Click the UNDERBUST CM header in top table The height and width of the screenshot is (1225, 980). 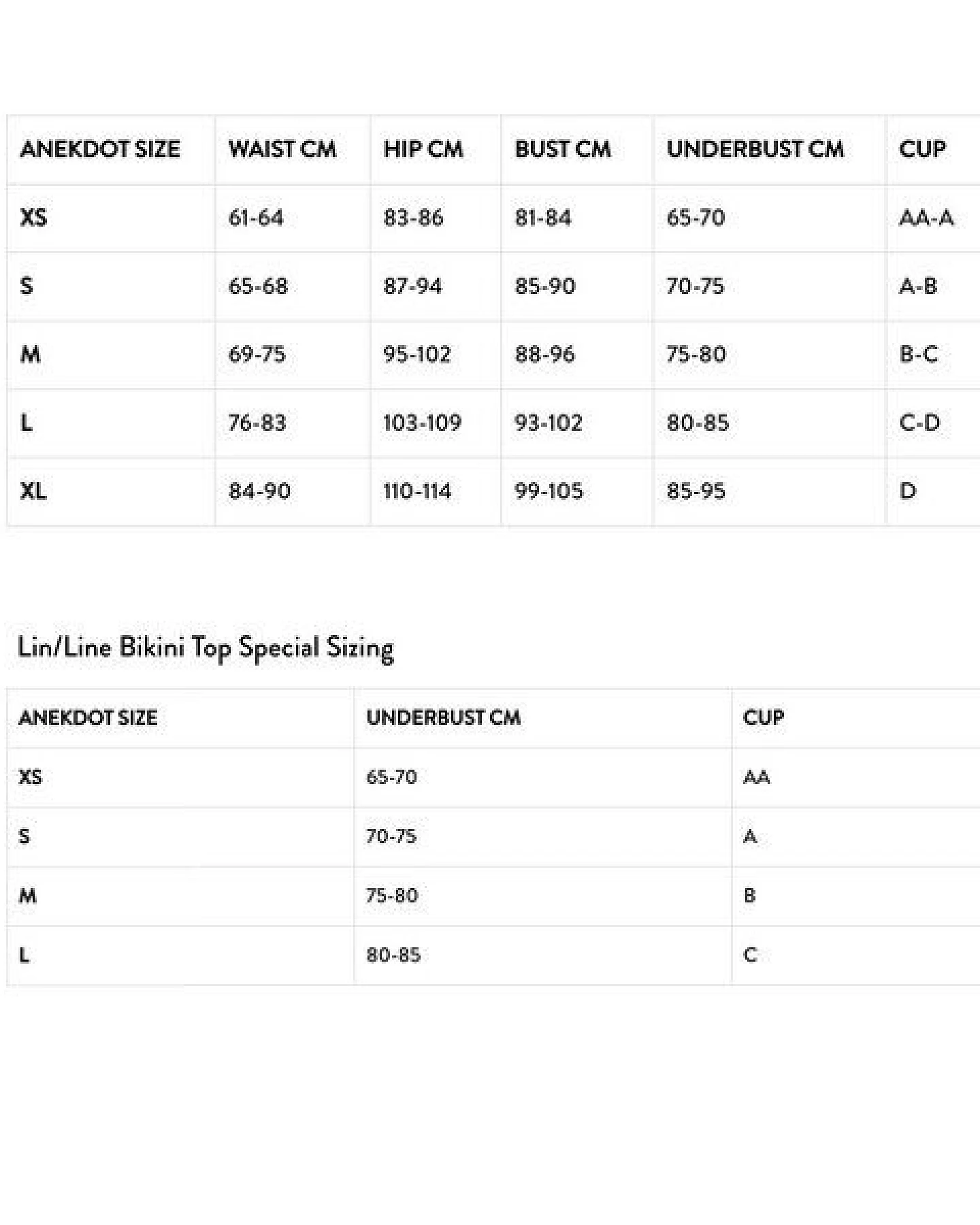coord(755,149)
